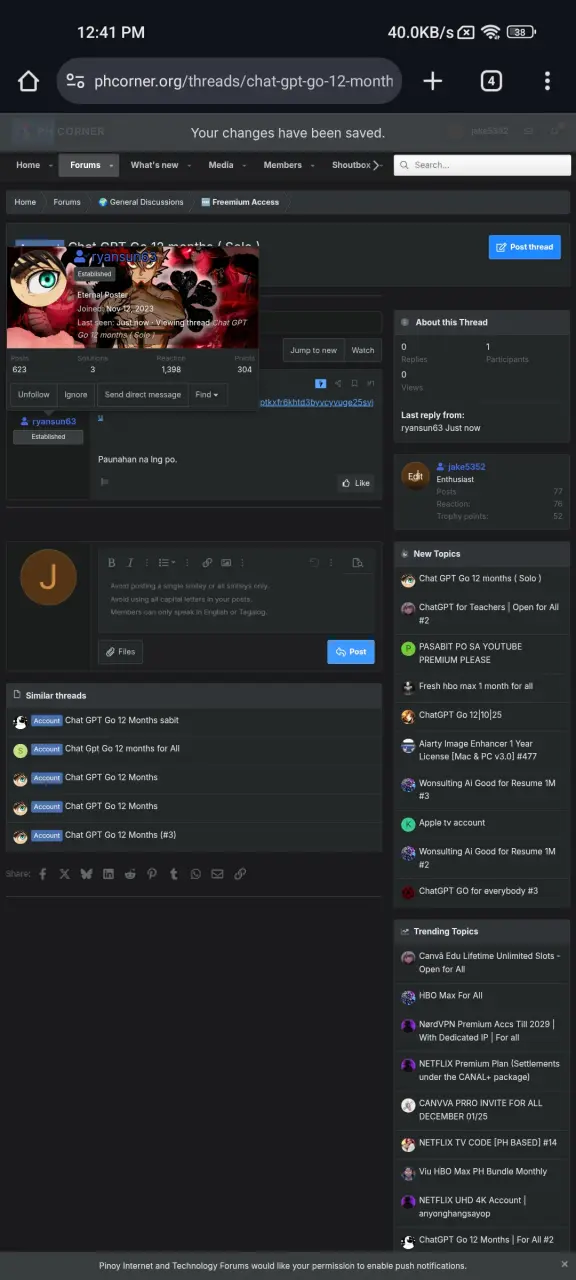576x1280 pixels.
Task: Open the browser home page icon
Action: point(28,81)
